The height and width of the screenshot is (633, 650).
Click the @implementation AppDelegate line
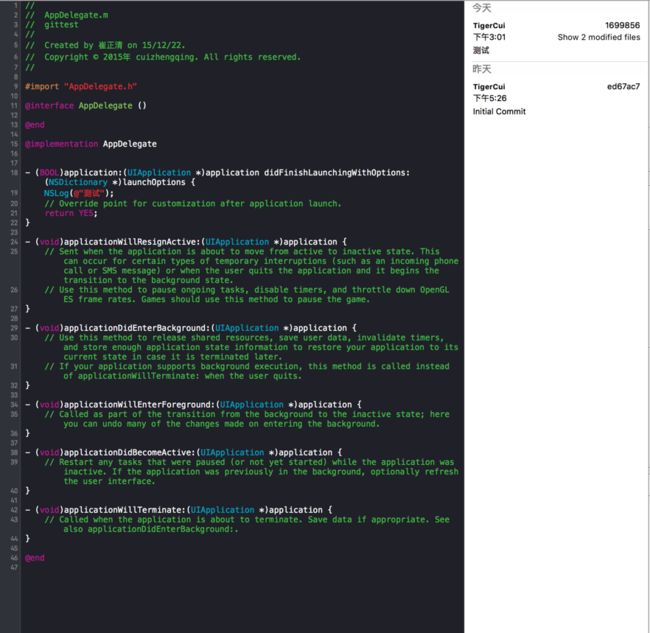(x=91, y=144)
